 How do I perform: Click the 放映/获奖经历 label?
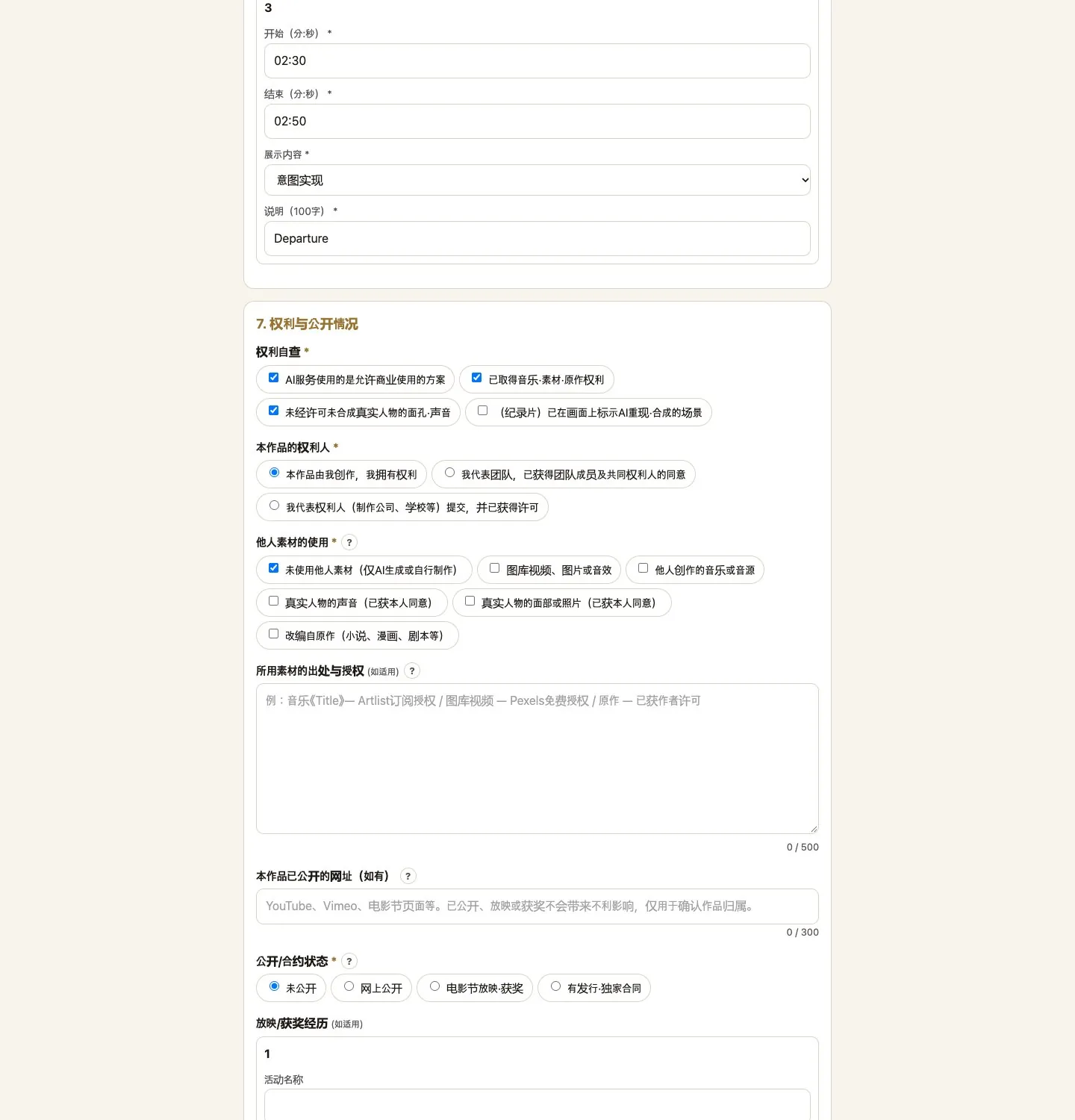tap(292, 1024)
